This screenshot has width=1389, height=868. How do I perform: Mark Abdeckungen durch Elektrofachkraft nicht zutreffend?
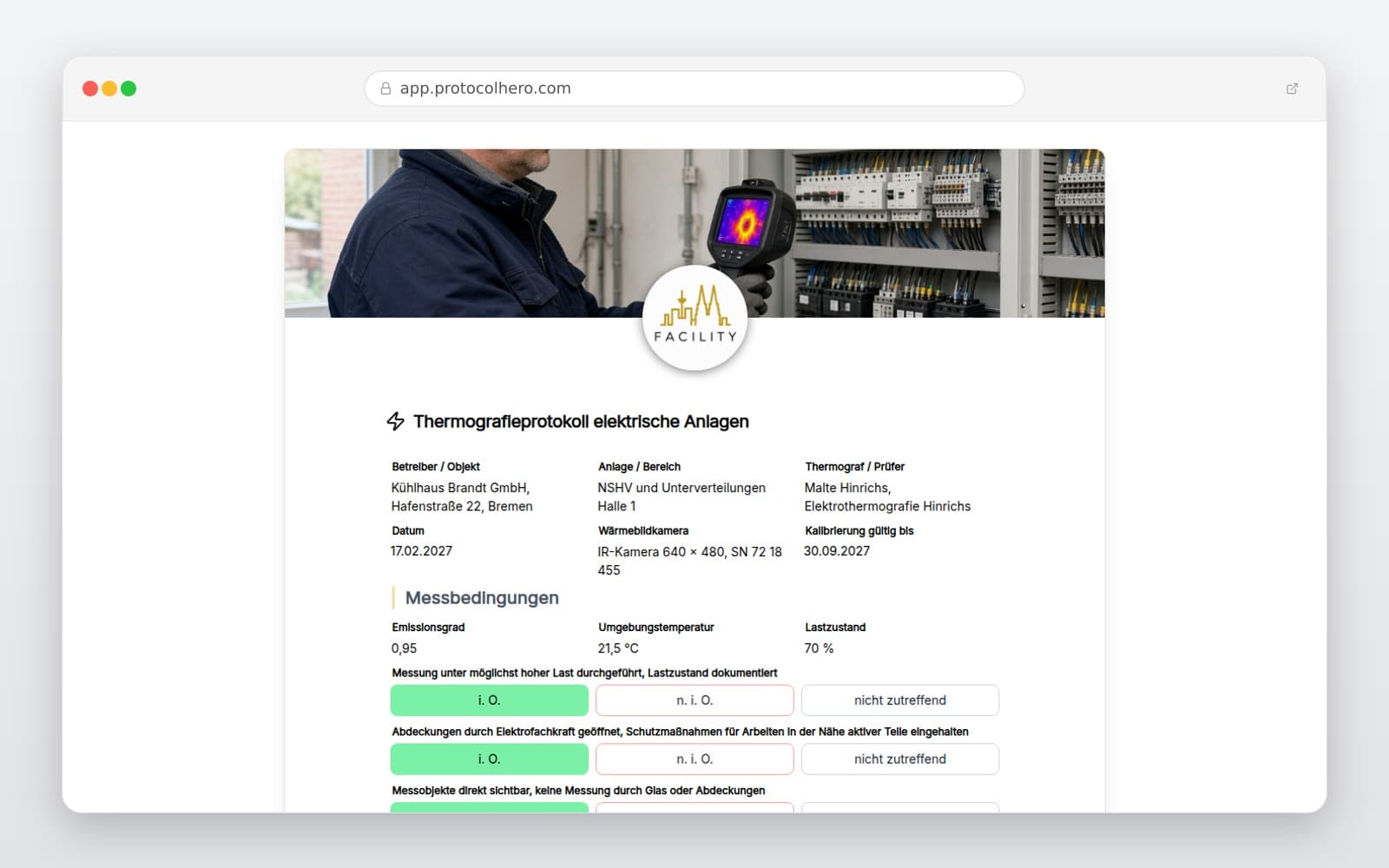(900, 759)
